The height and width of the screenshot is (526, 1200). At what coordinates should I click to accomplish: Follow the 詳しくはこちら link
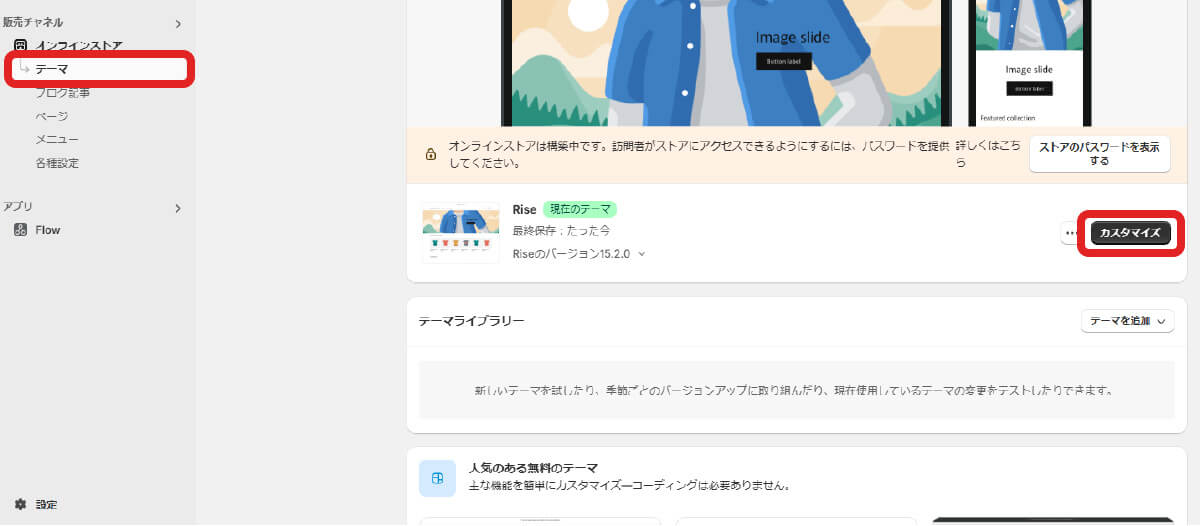click(987, 154)
